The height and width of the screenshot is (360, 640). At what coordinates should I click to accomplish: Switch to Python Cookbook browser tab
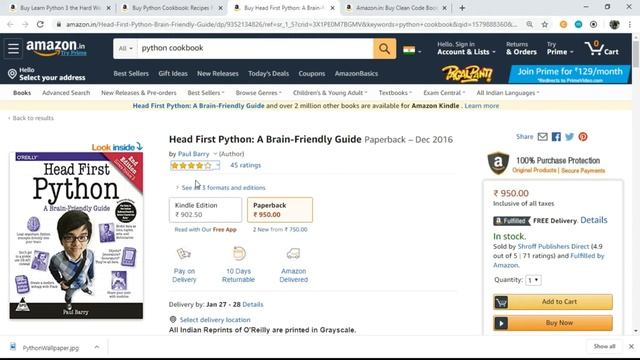[171, 8]
